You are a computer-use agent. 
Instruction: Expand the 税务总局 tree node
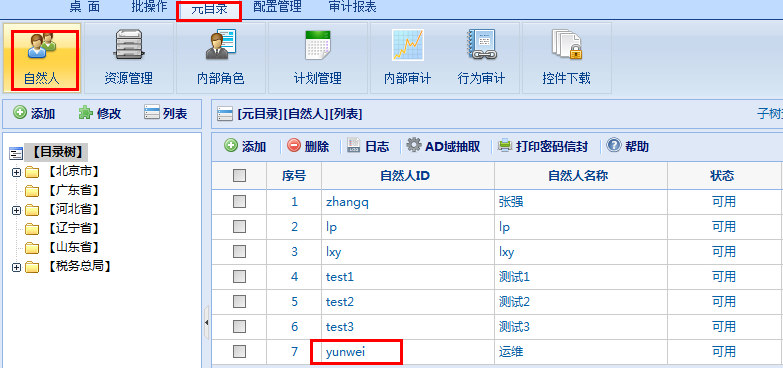click(x=16, y=267)
